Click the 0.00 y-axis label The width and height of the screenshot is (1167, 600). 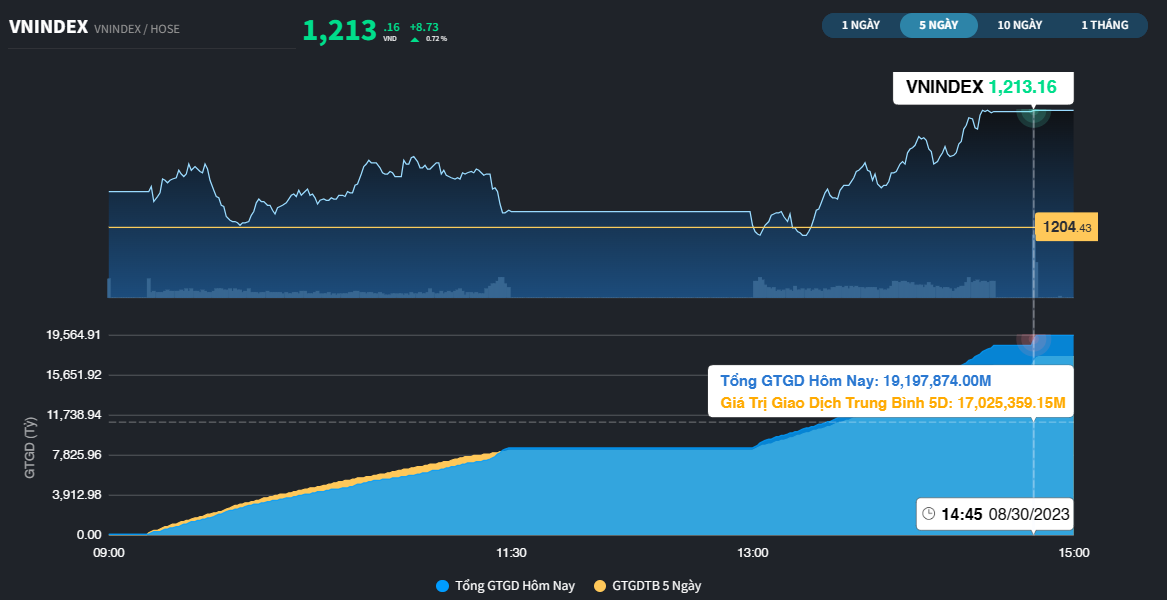click(x=89, y=534)
